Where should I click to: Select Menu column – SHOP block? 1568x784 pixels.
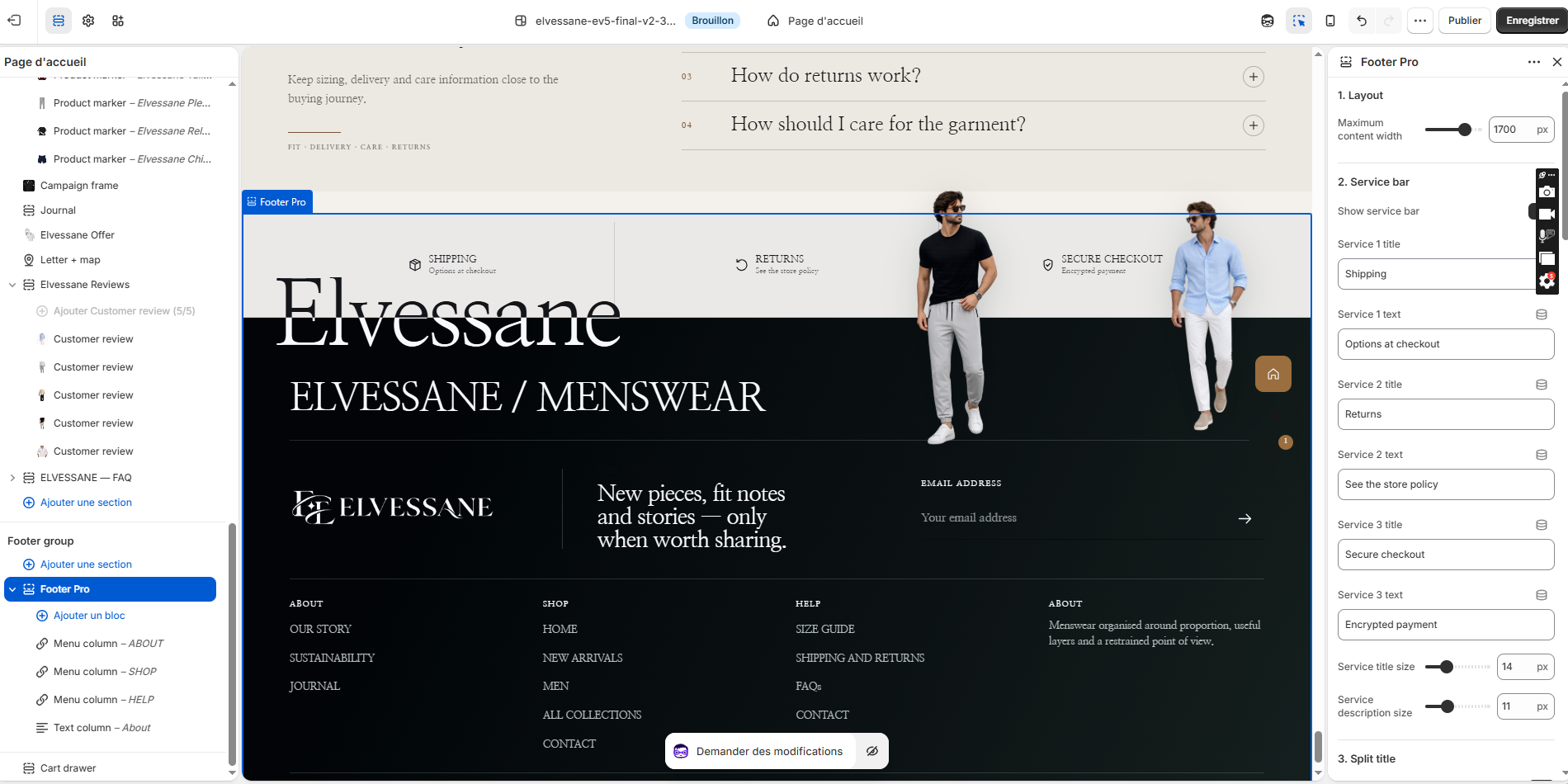(105, 672)
